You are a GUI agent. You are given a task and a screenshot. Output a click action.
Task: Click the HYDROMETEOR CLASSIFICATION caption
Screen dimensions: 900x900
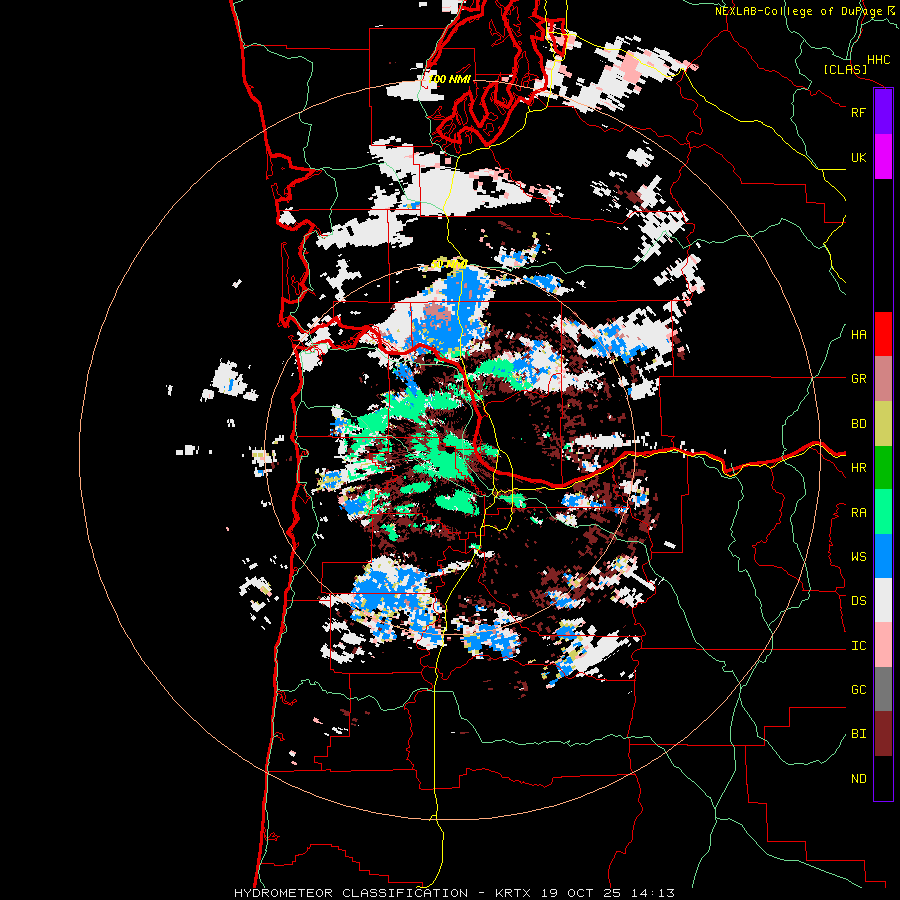tap(351, 893)
